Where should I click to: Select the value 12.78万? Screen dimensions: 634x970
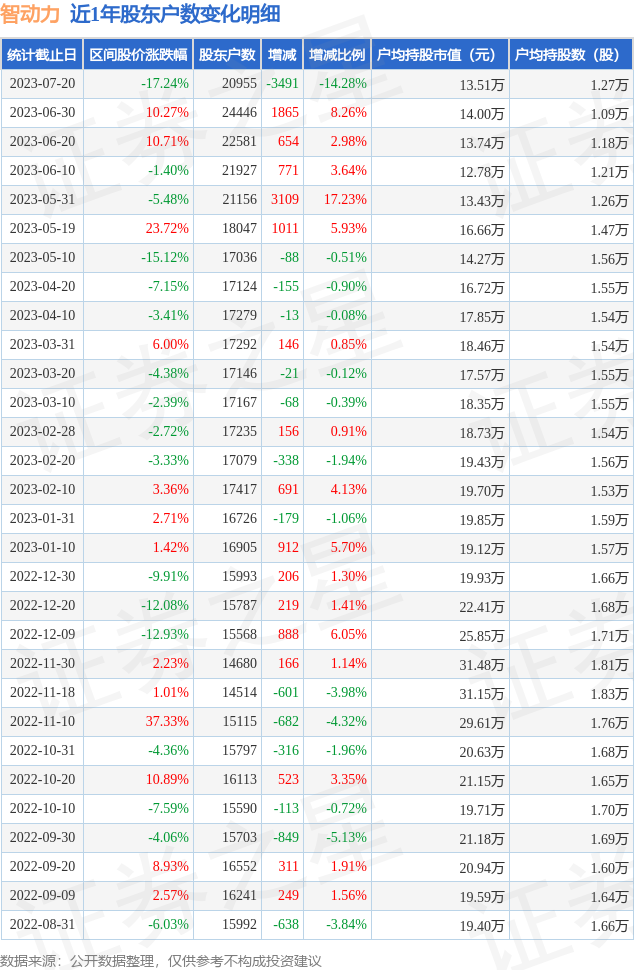pyautogui.click(x=481, y=173)
